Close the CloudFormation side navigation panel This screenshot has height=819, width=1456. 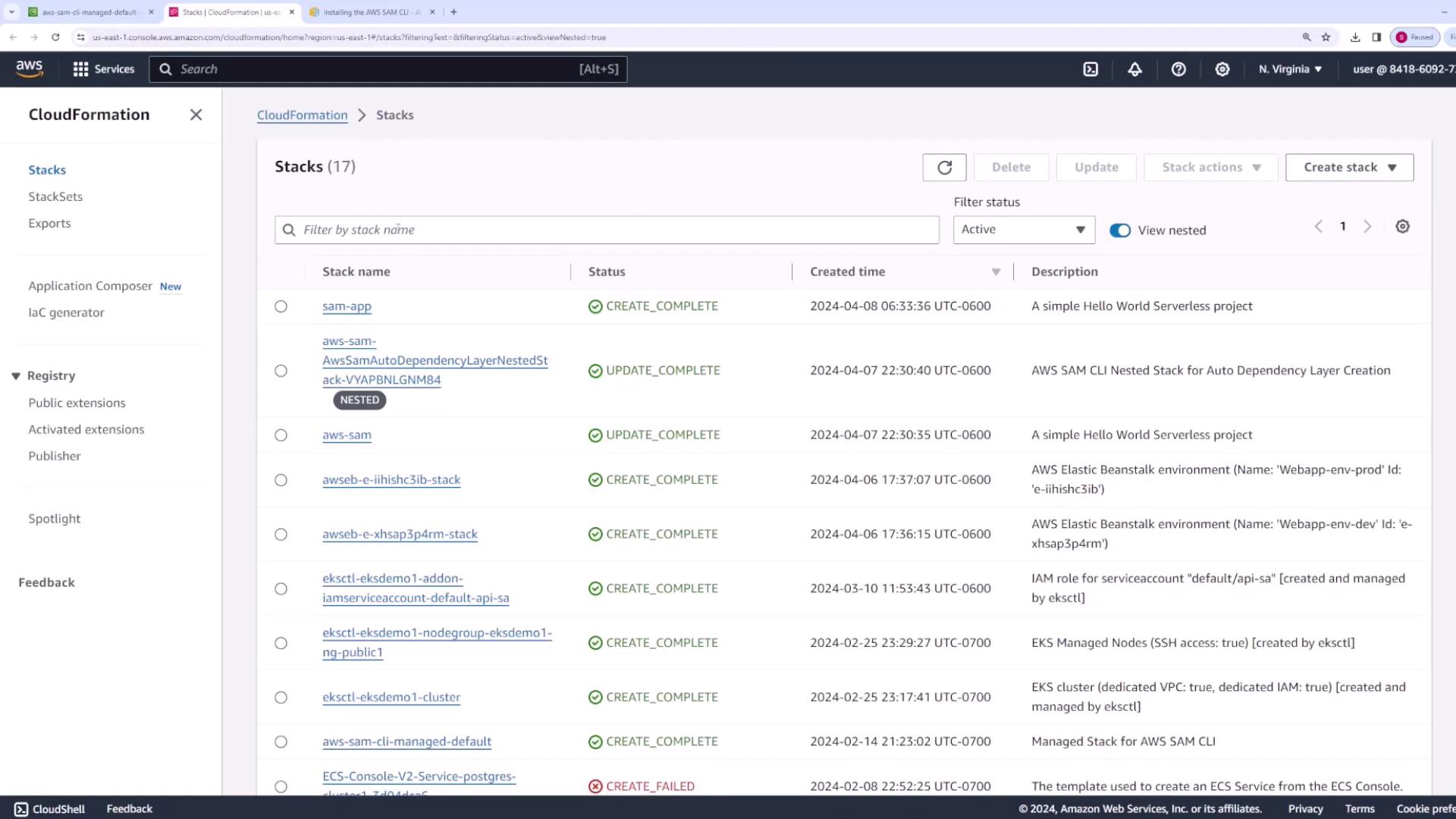(x=196, y=115)
